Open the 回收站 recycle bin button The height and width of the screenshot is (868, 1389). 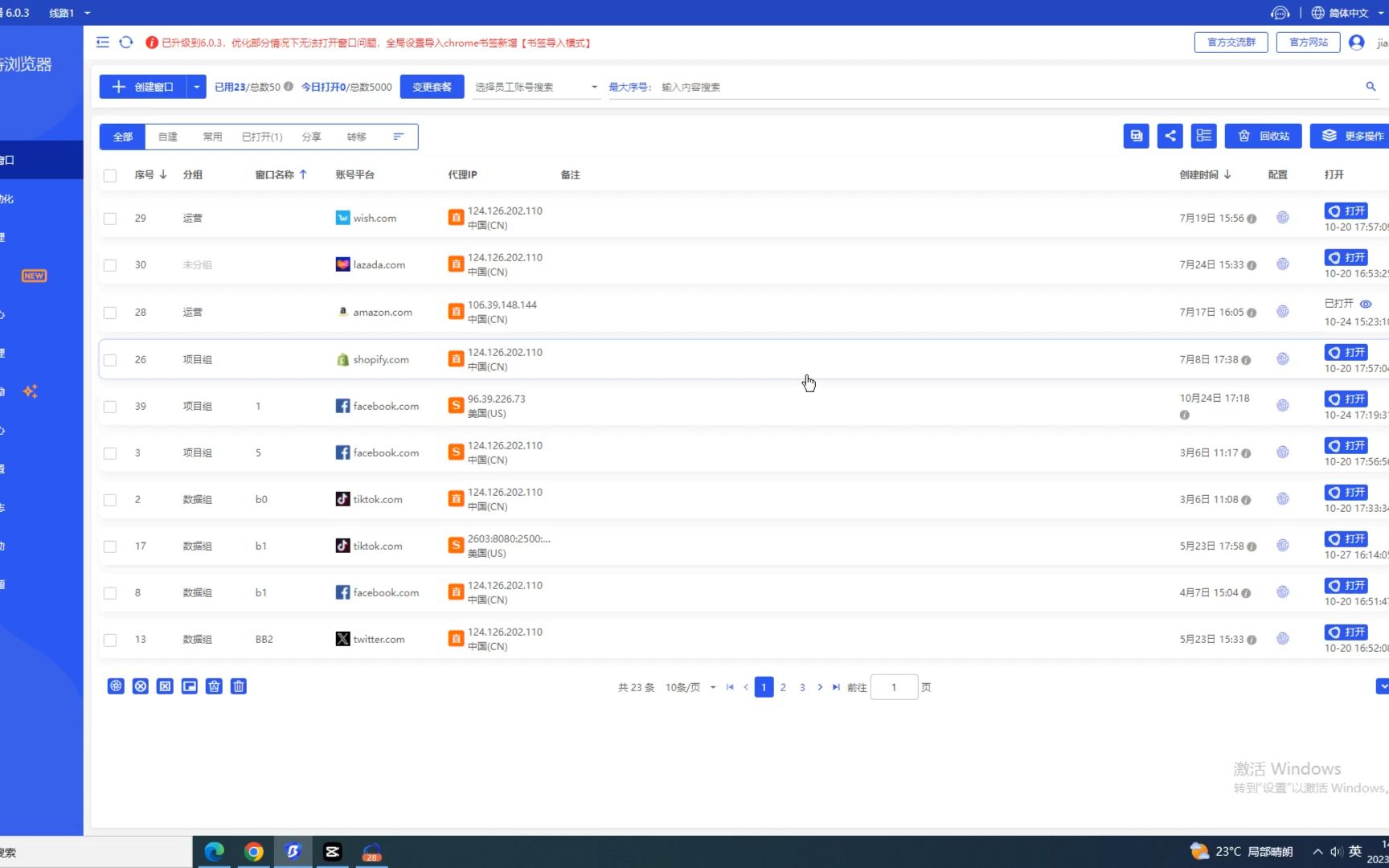pos(1264,136)
